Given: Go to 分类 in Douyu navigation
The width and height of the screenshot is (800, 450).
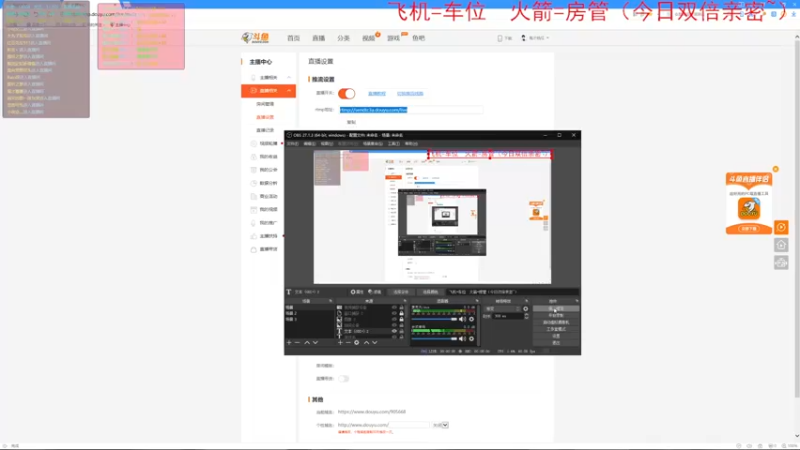Looking at the screenshot, I should [x=343, y=38].
